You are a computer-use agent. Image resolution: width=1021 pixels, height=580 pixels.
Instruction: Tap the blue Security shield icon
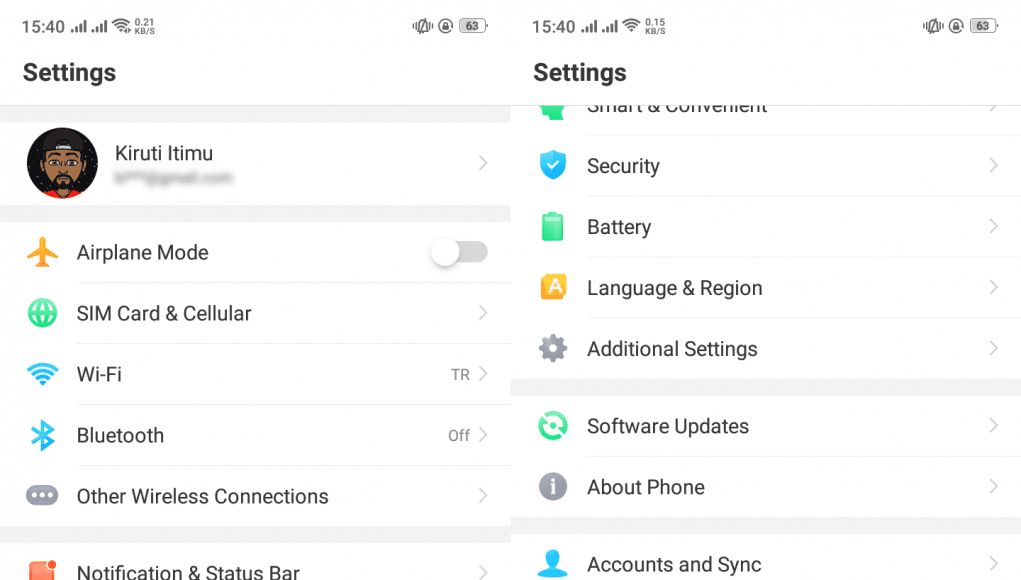click(x=553, y=166)
